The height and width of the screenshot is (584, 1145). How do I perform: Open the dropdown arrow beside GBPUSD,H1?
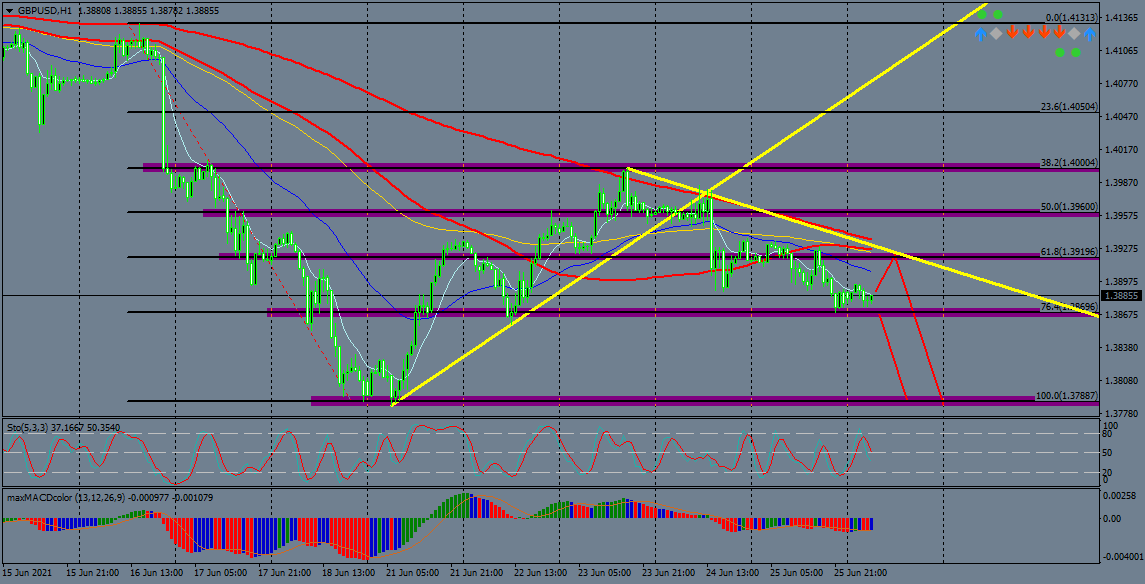click(x=8, y=11)
